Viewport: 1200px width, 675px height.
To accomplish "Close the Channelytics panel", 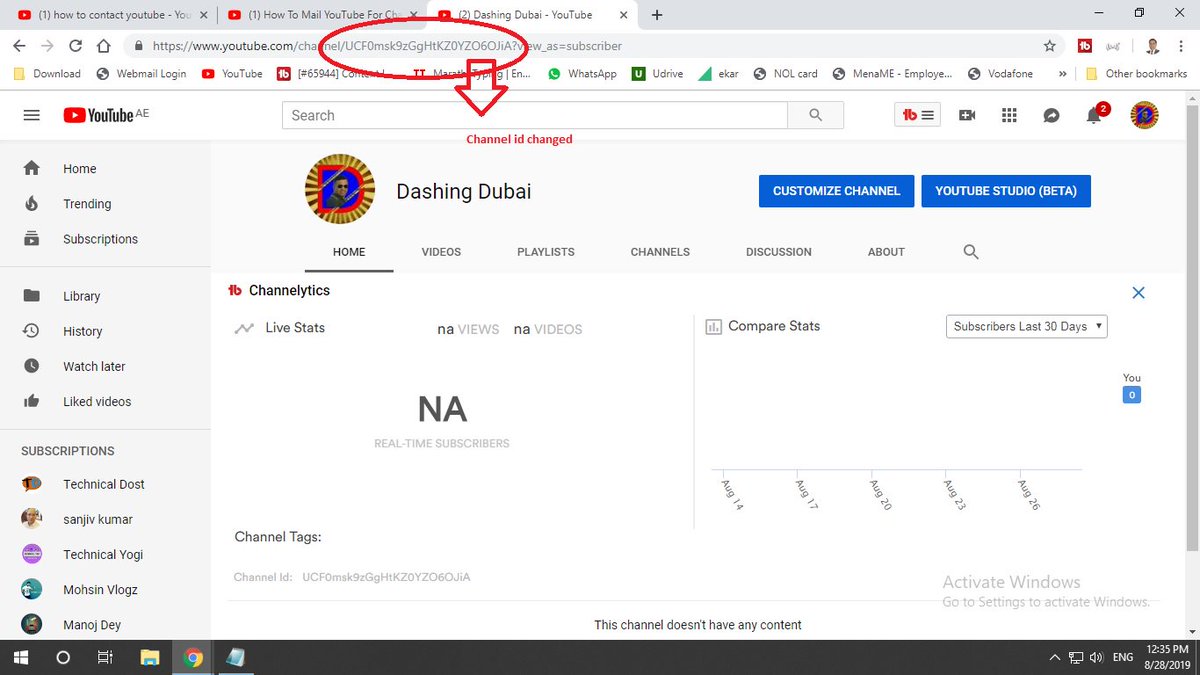I will tap(1138, 292).
